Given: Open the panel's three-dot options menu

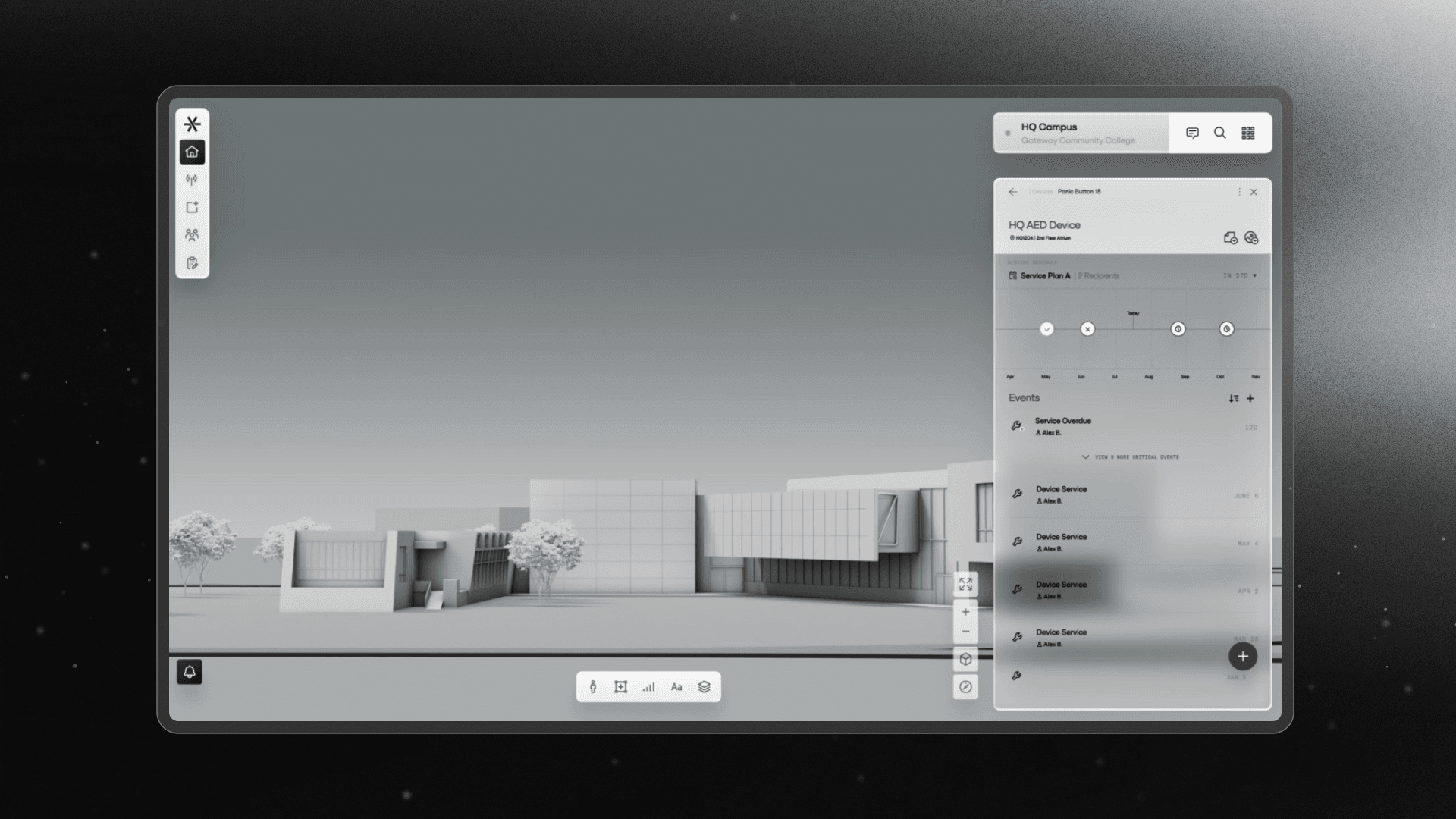Looking at the screenshot, I should (1239, 192).
